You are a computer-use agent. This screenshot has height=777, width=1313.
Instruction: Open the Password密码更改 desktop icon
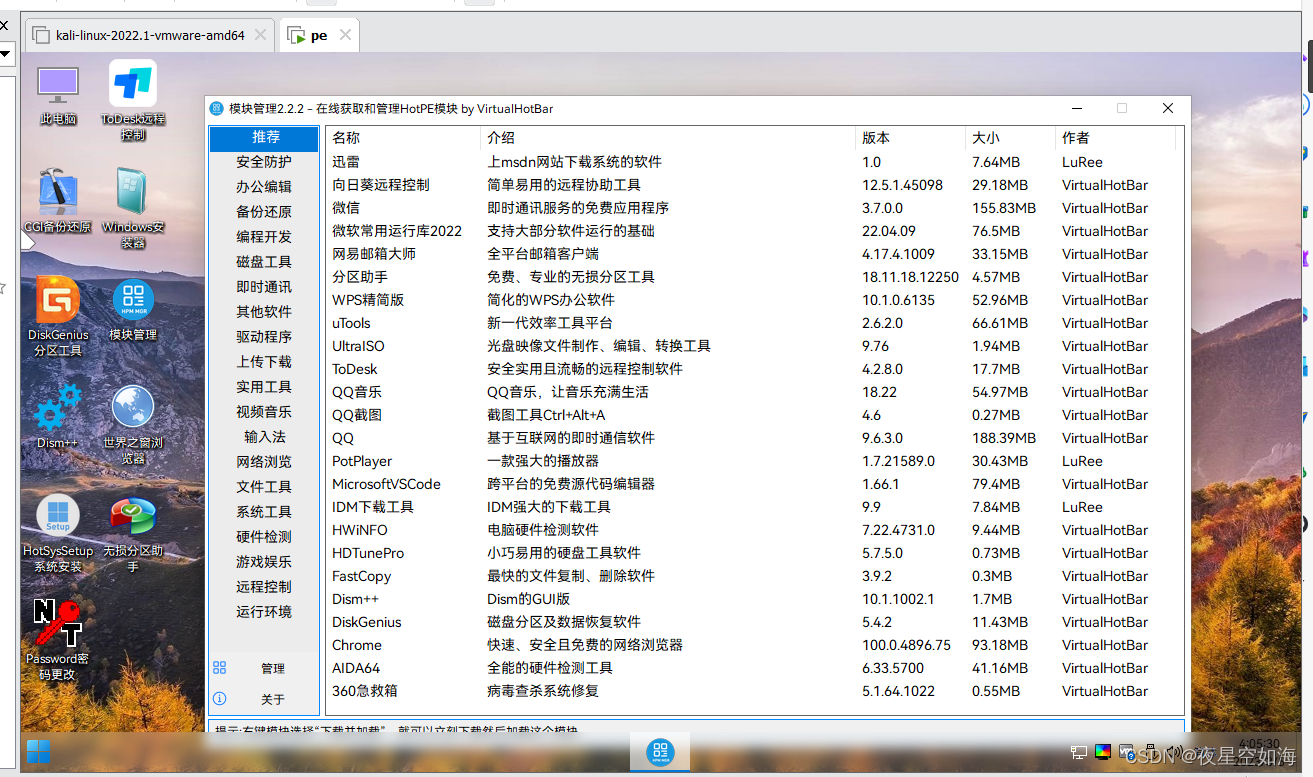click(58, 640)
